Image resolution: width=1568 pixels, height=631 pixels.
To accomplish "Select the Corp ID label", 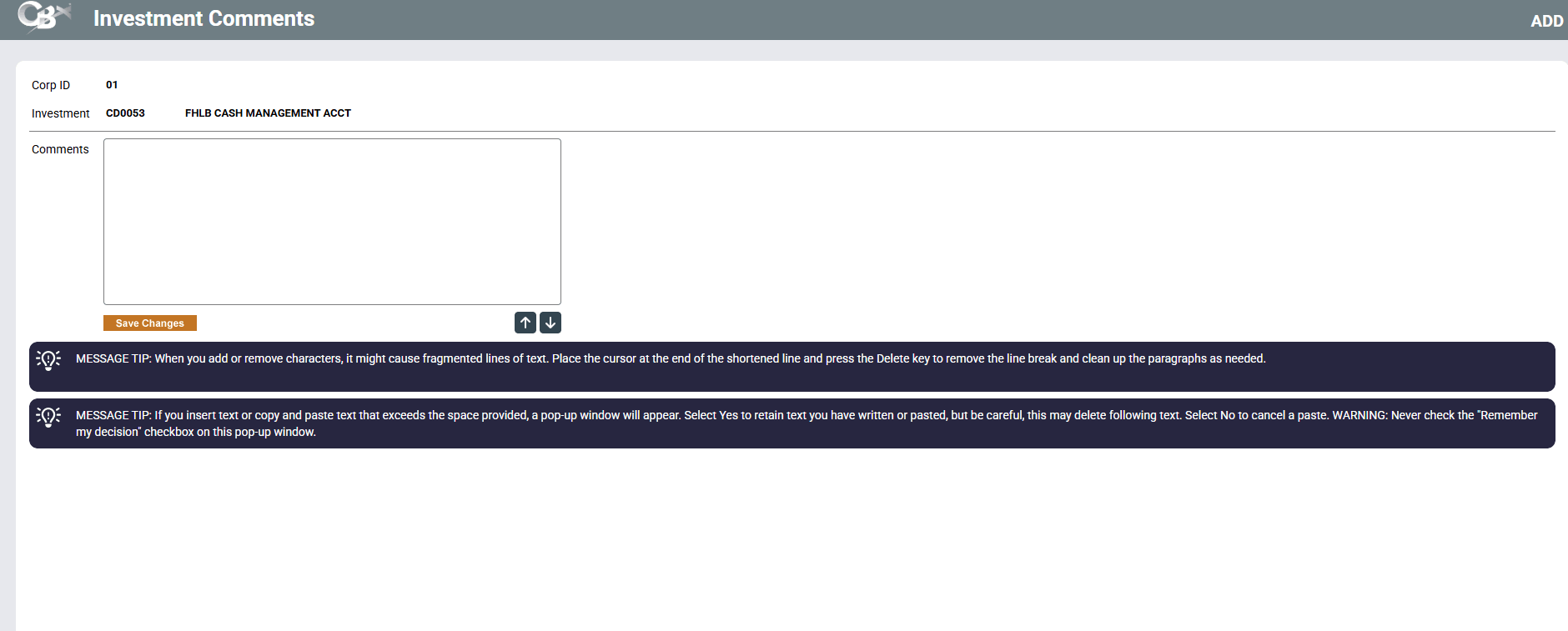I will click(51, 85).
